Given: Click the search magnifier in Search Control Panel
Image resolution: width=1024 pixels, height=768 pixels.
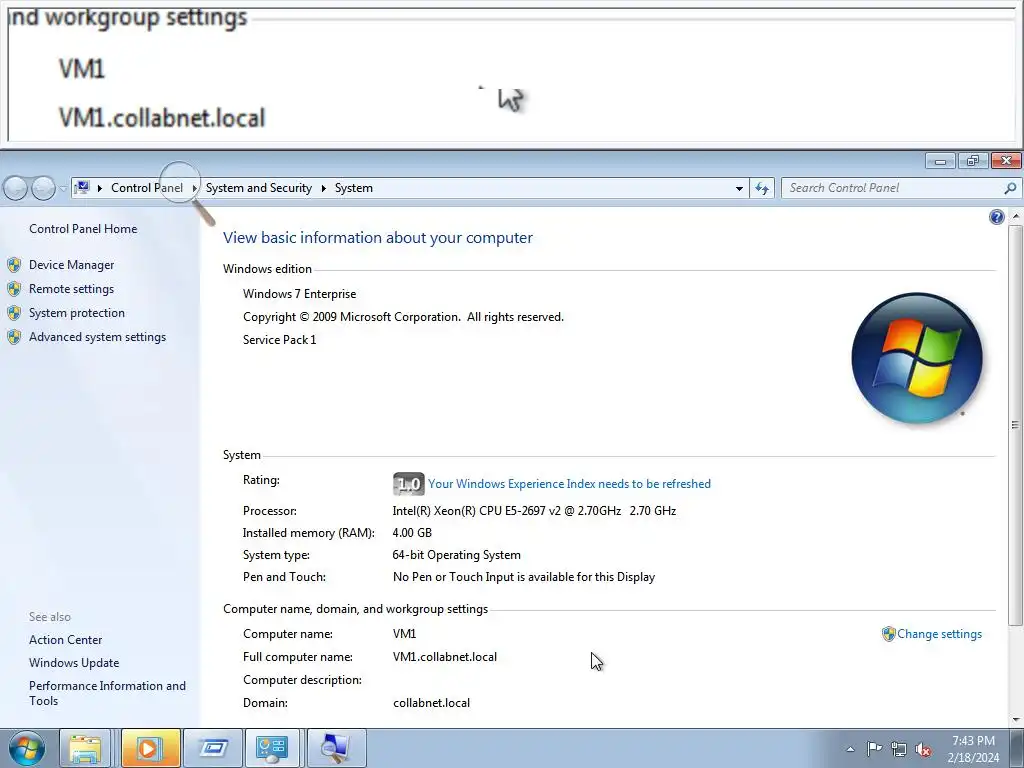Looking at the screenshot, I should pyautogui.click(x=1010, y=188).
